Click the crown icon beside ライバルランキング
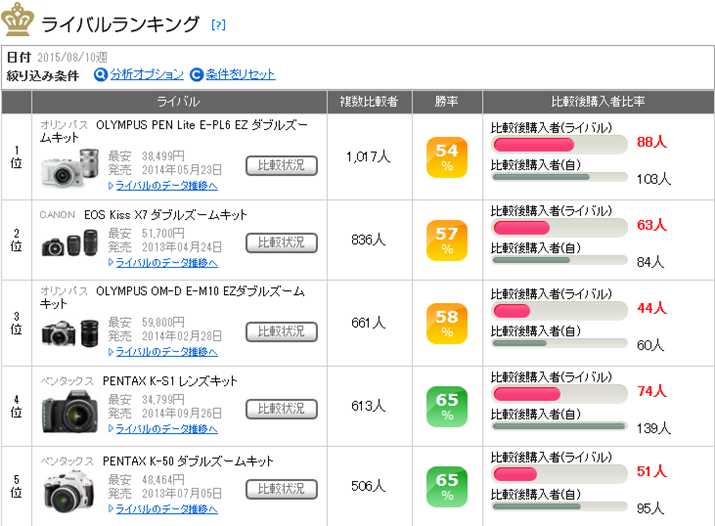Image resolution: width=715 pixels, height=526 pixels. click(19, 20)
